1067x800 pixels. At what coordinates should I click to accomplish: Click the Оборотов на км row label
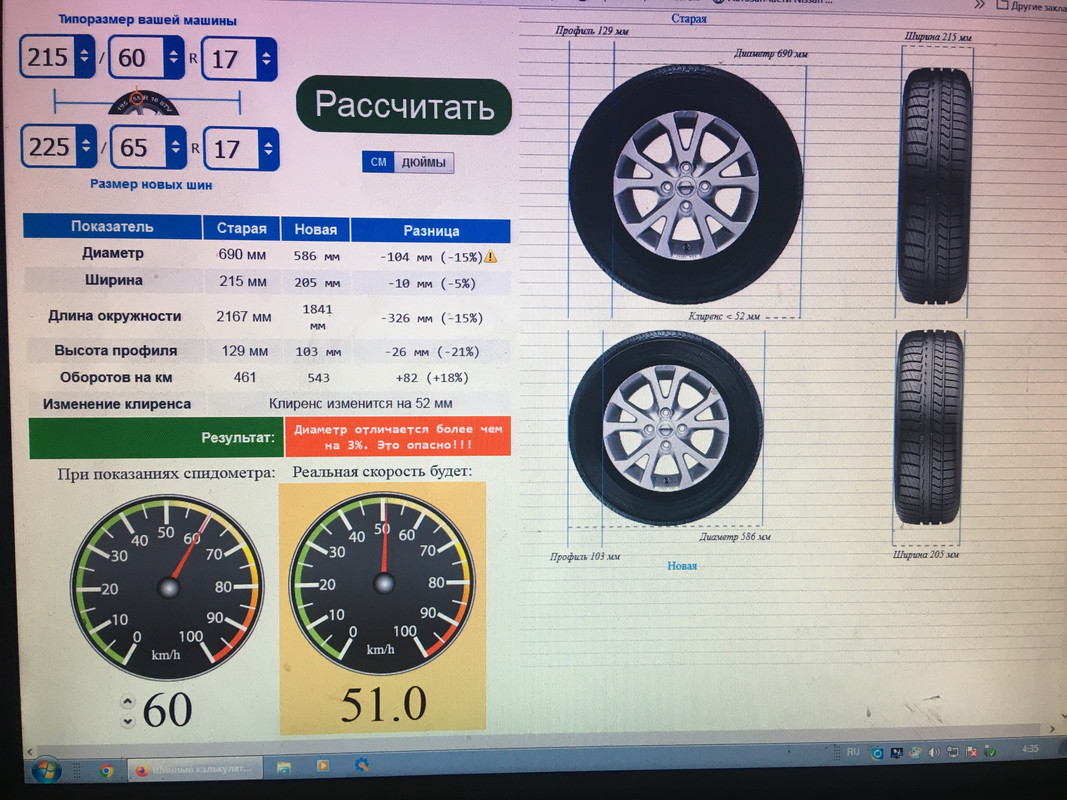coord(116,378)
